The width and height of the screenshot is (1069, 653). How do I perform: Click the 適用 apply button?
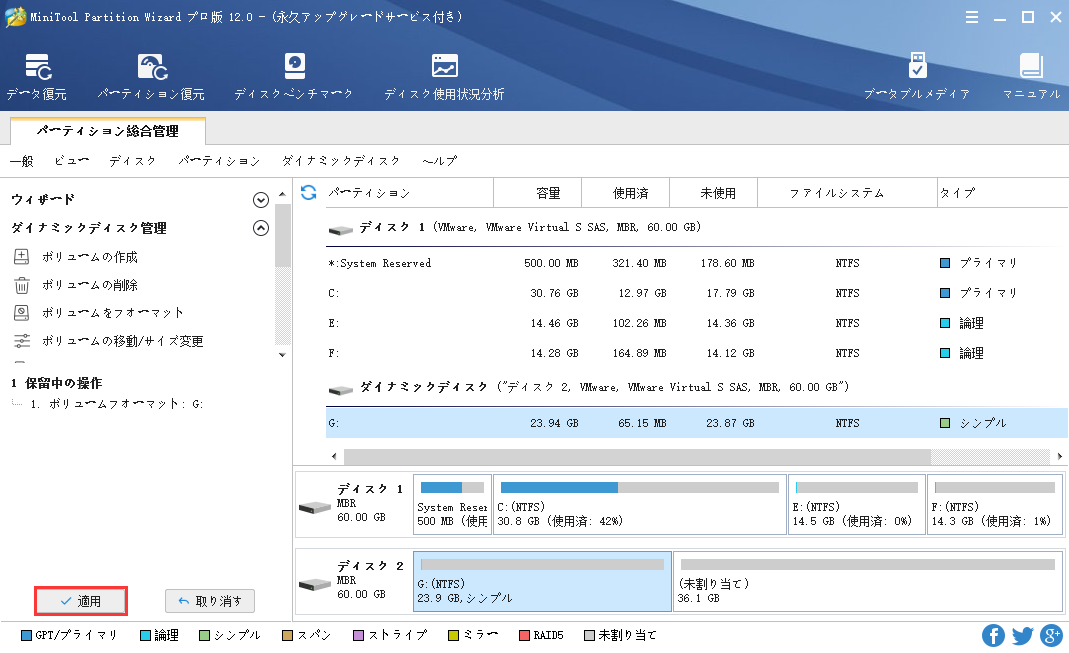(81, 601)
